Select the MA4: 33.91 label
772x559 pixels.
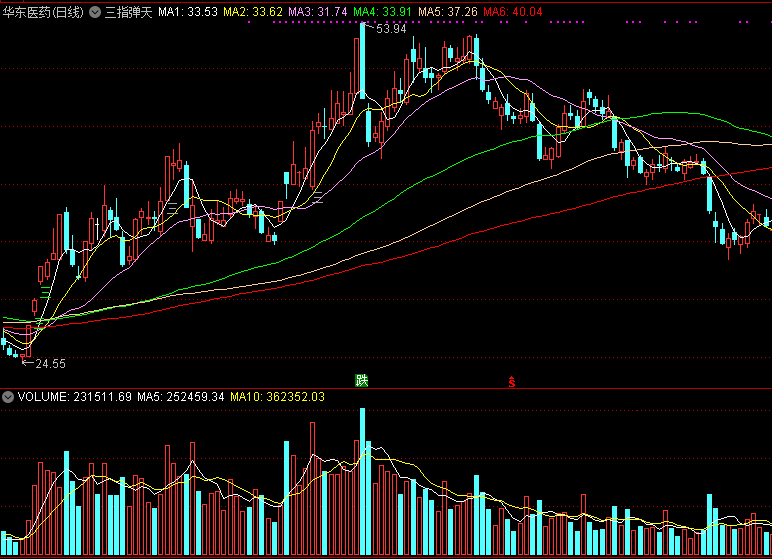(x=383, y=12)
